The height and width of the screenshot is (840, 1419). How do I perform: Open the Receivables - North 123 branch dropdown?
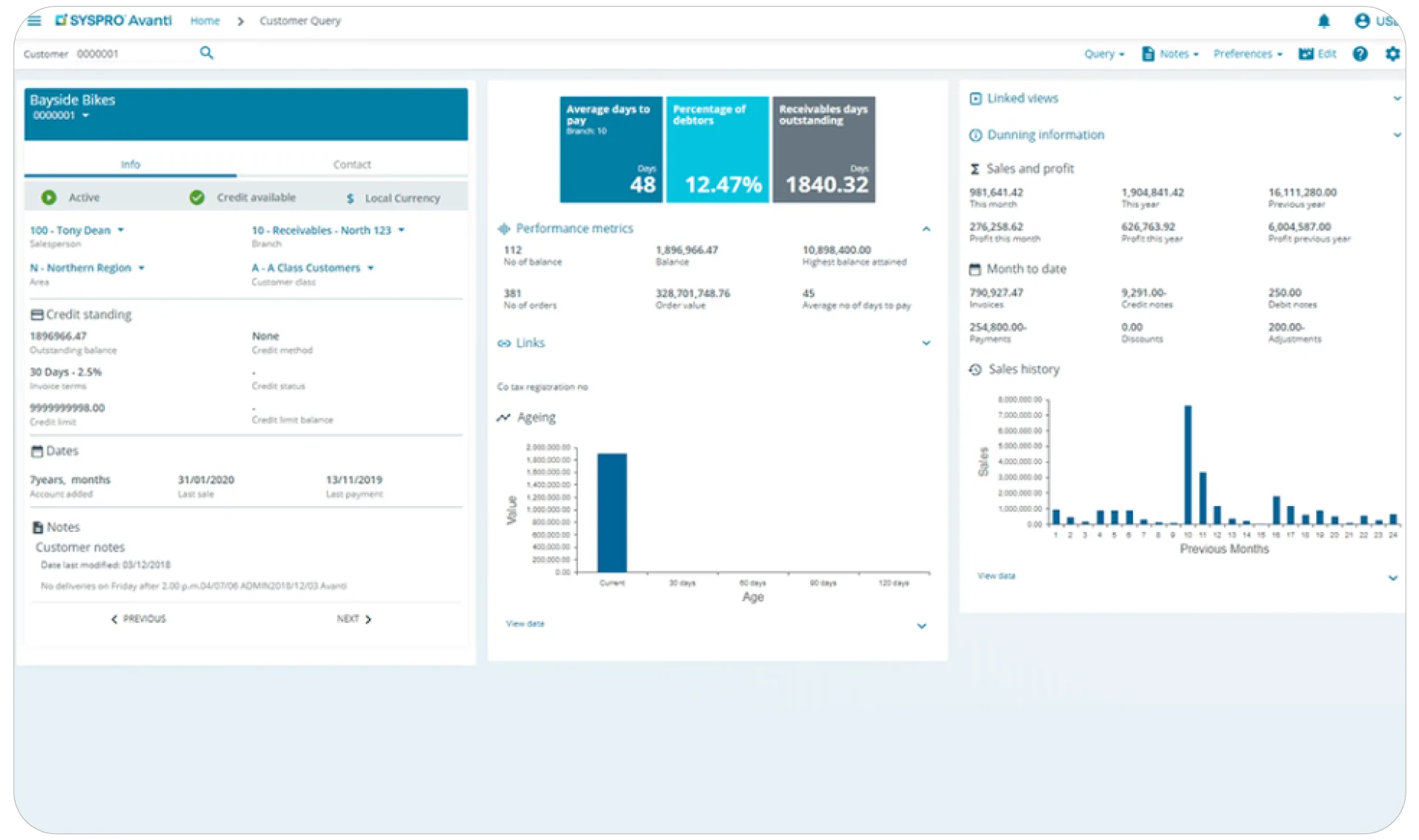tap(401, 231)
